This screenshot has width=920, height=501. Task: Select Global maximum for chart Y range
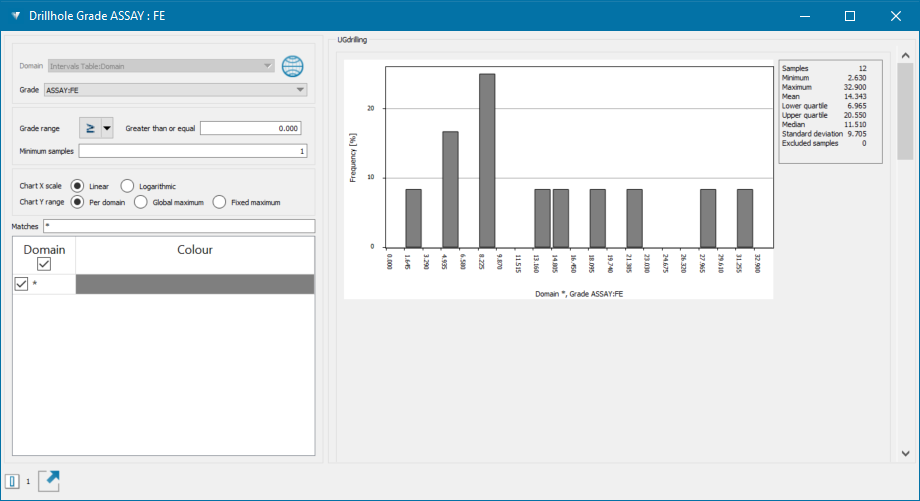141,202
